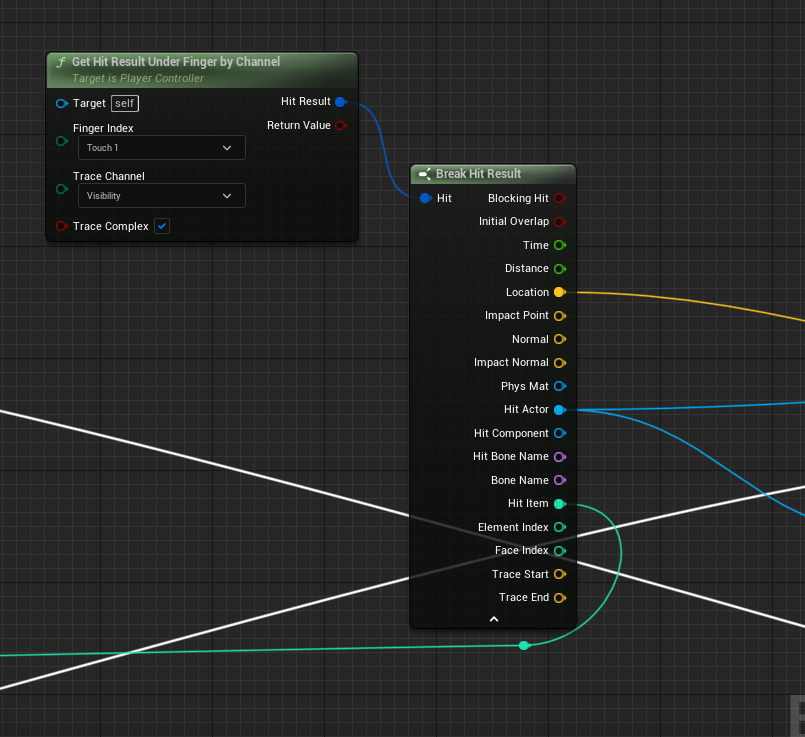Collapse the Break Hit Result node pins
The image size is (805, 737).
tap(493, 620)
